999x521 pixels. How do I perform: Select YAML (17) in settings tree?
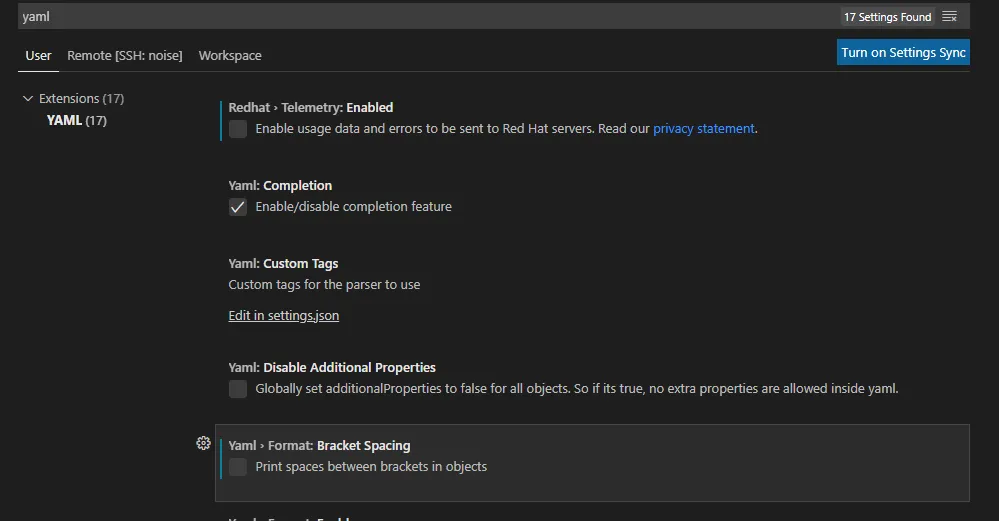pos(76,121)
